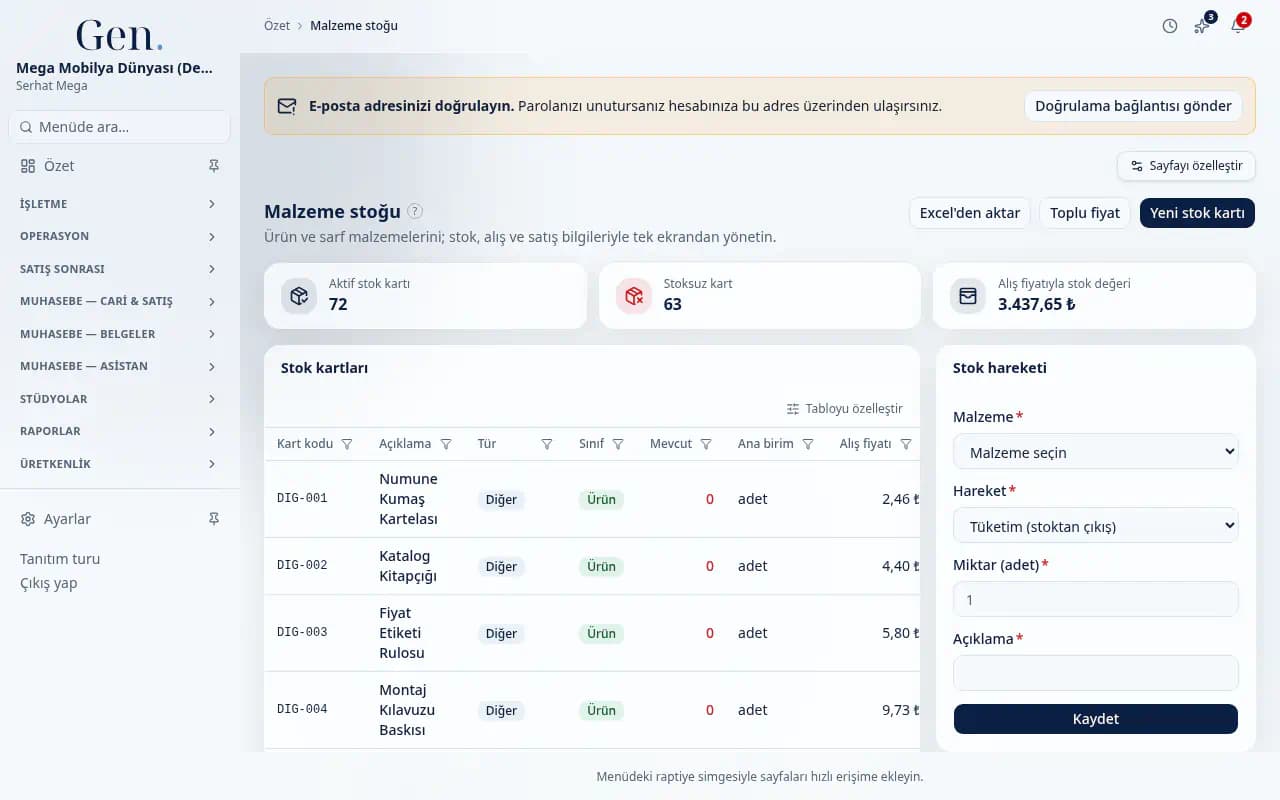Screen dimensions: 1280x800
Task: Start the Tanıtım turu
Action: [x=60, y=559]
